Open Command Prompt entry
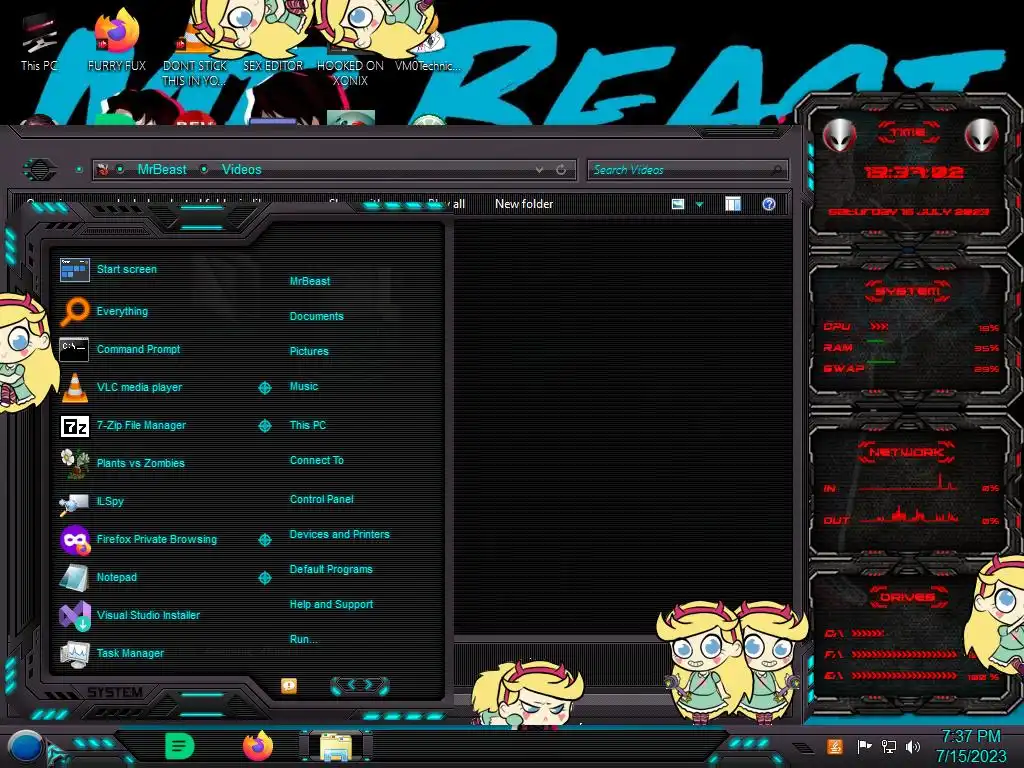 point(120,349)
